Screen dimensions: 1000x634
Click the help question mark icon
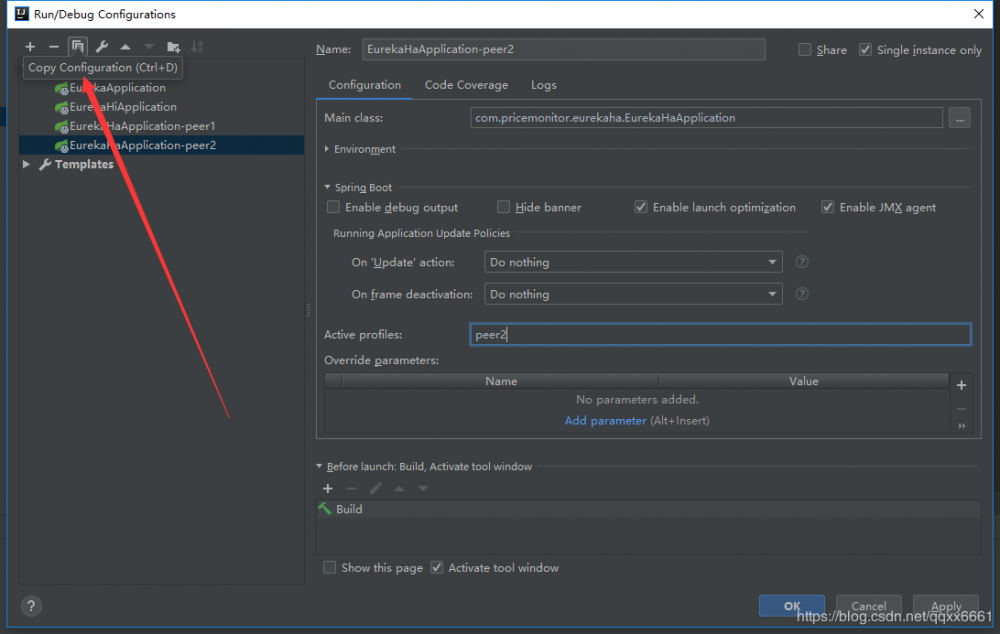click(31, 605)
